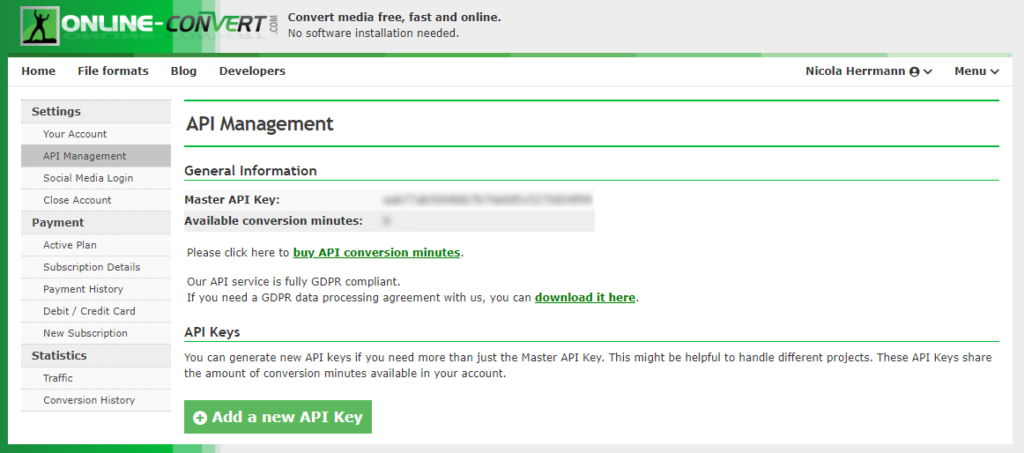Click the Master API Key label

click(x=232, y=200)
